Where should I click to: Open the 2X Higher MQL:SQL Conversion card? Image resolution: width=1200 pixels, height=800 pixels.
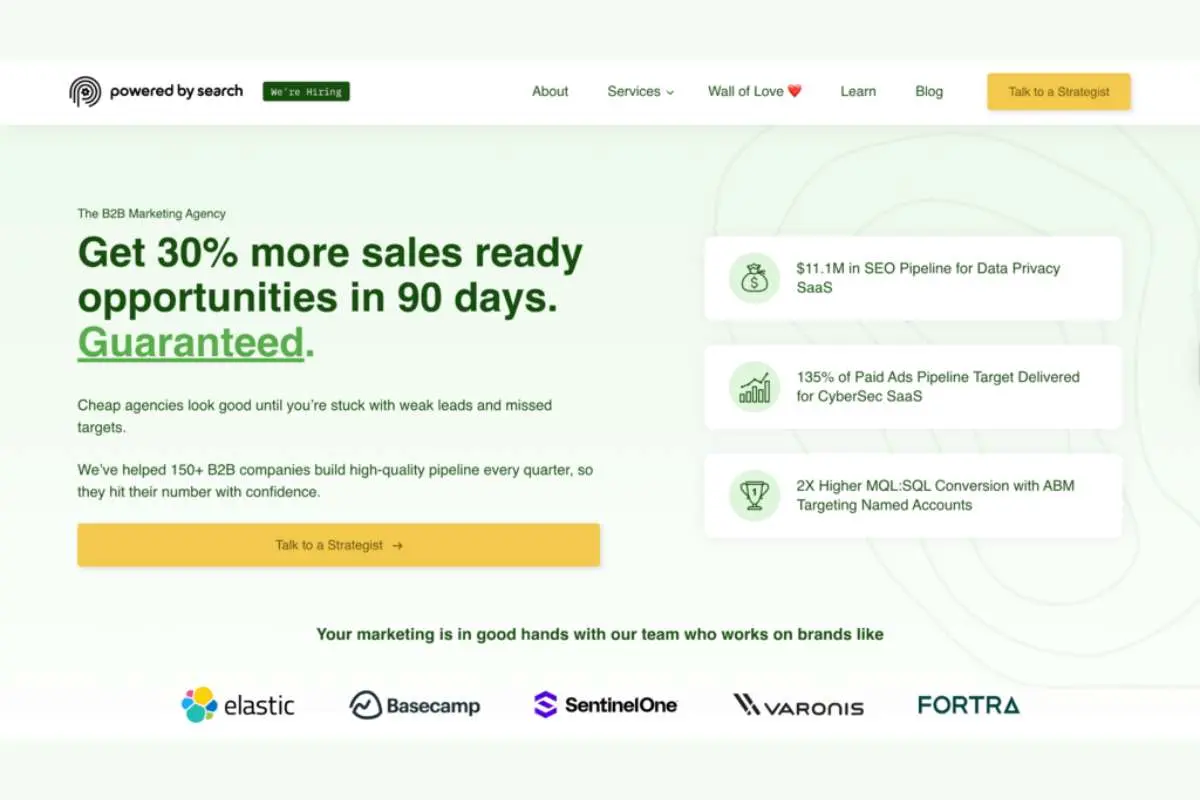(913, 496)
